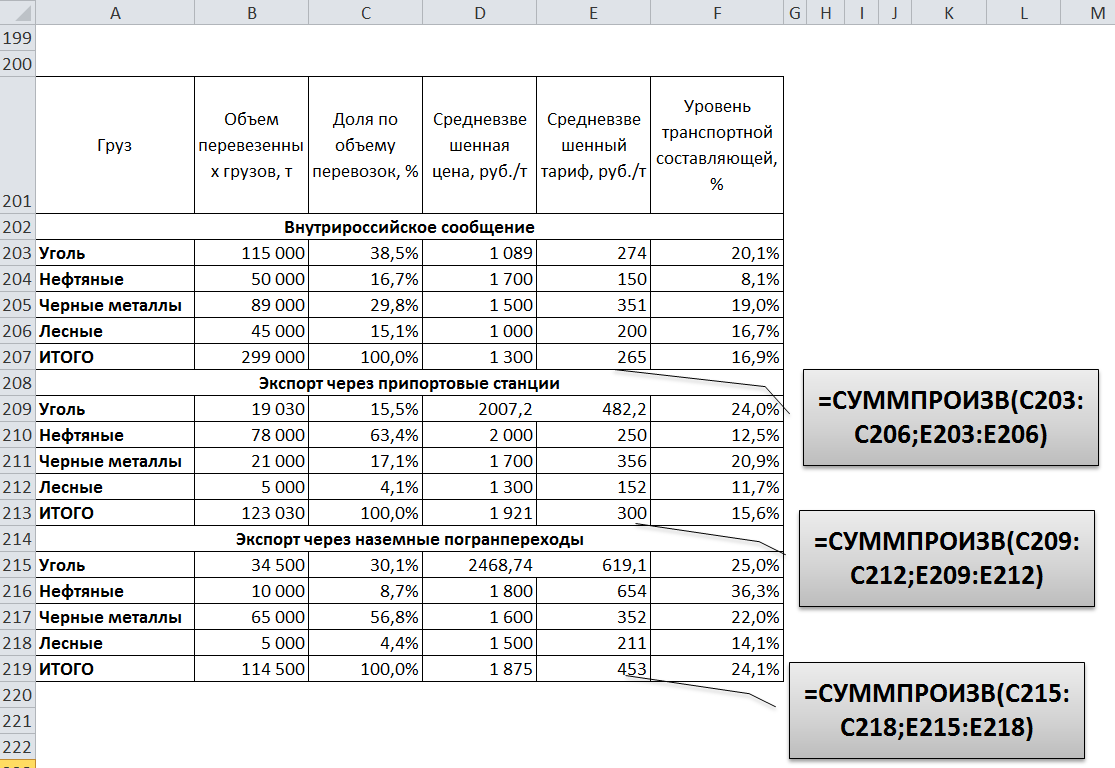Image resolution: width=1115 pixels, height=768 pixels.
Task: Select cell with value 1 875
Action: [x=480, y=669]
